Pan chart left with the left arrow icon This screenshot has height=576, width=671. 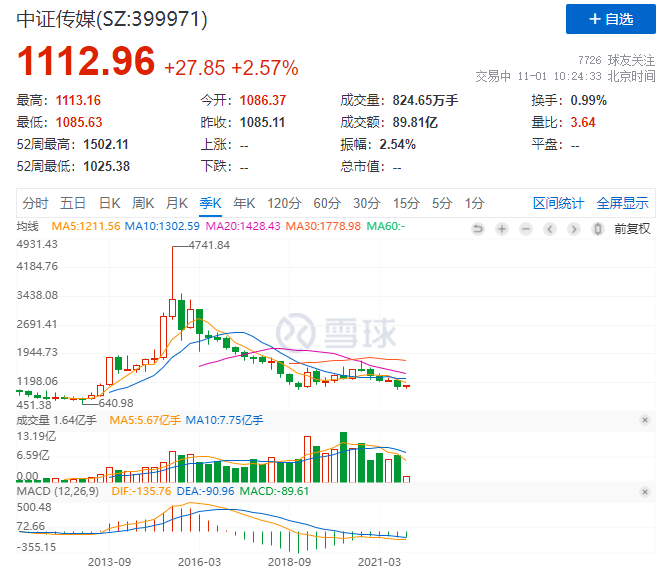click(x=549, y=229)
